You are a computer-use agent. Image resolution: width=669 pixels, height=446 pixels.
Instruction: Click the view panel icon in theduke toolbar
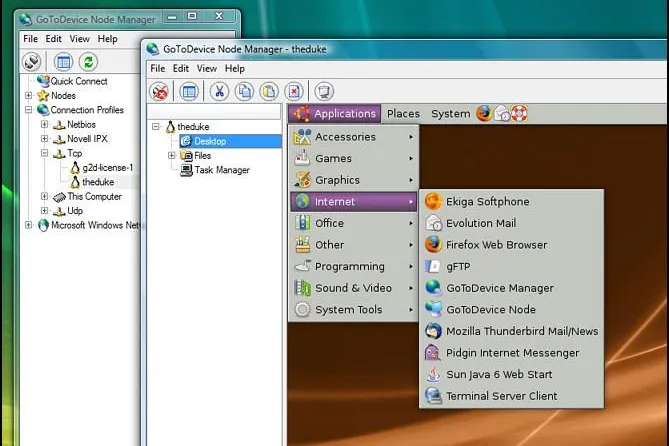tap(189, 91)
